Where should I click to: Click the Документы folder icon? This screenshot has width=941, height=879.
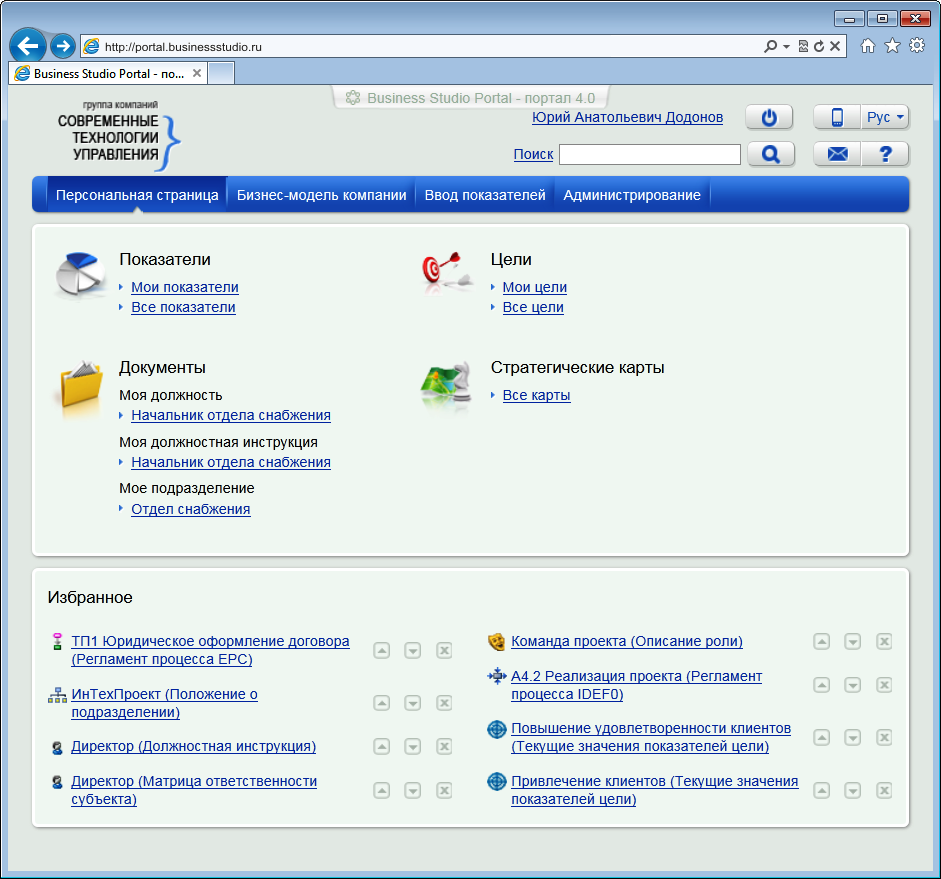[81, 385]
